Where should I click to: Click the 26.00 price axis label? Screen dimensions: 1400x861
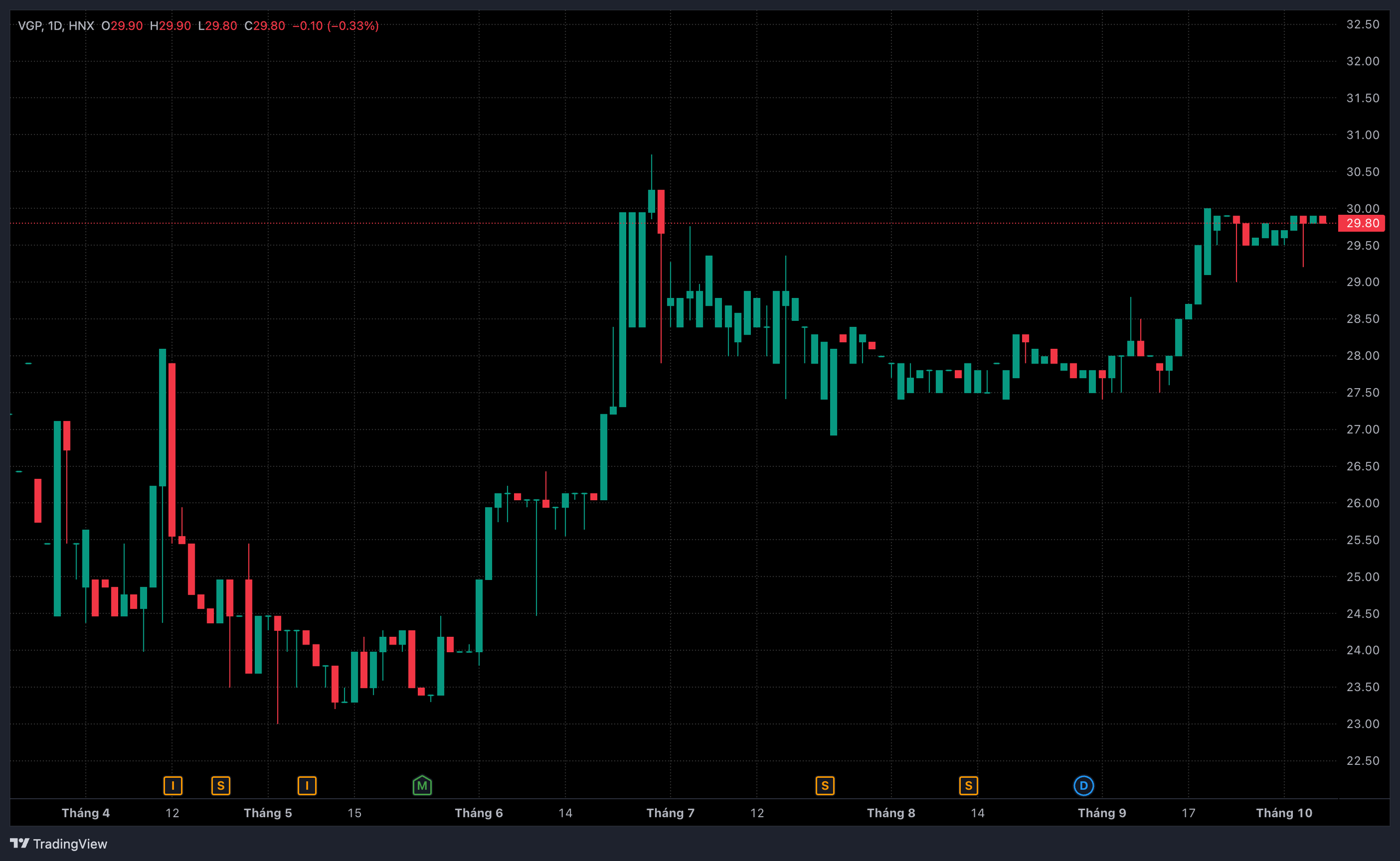click(1362, 503)
